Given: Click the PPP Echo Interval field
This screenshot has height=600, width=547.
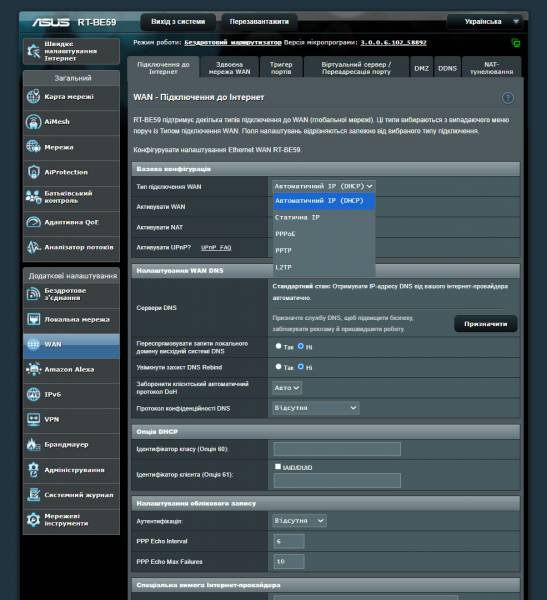Looking at the screenshot, I should point(289,541).
